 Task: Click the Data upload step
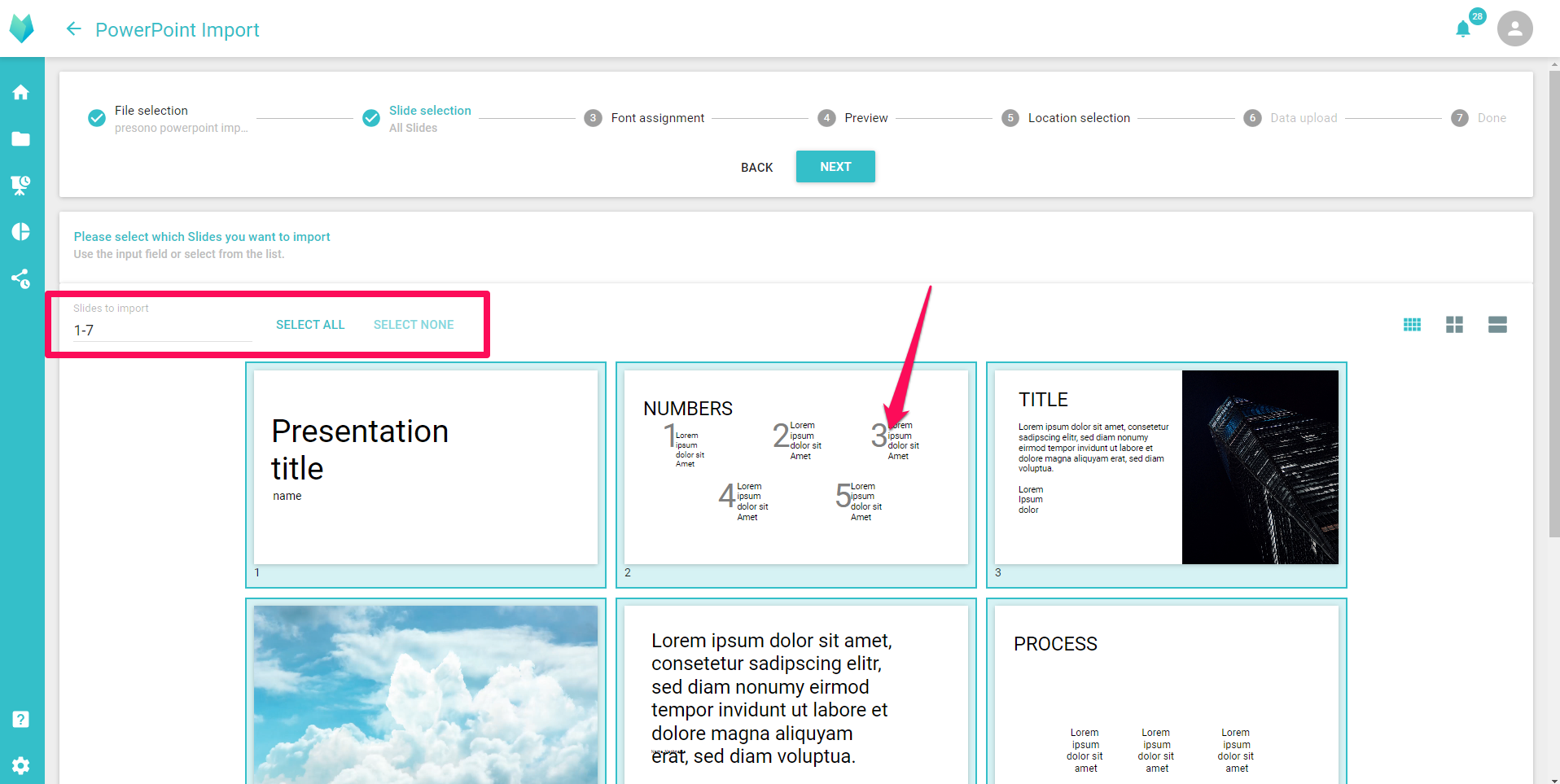click(x=1291, y=118)
